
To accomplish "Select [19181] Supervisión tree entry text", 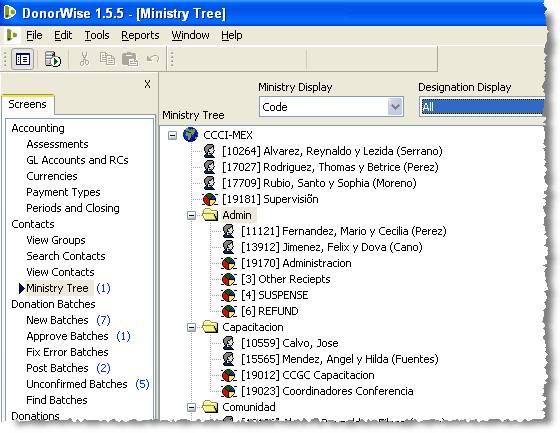I will click(x=270, y=199).
